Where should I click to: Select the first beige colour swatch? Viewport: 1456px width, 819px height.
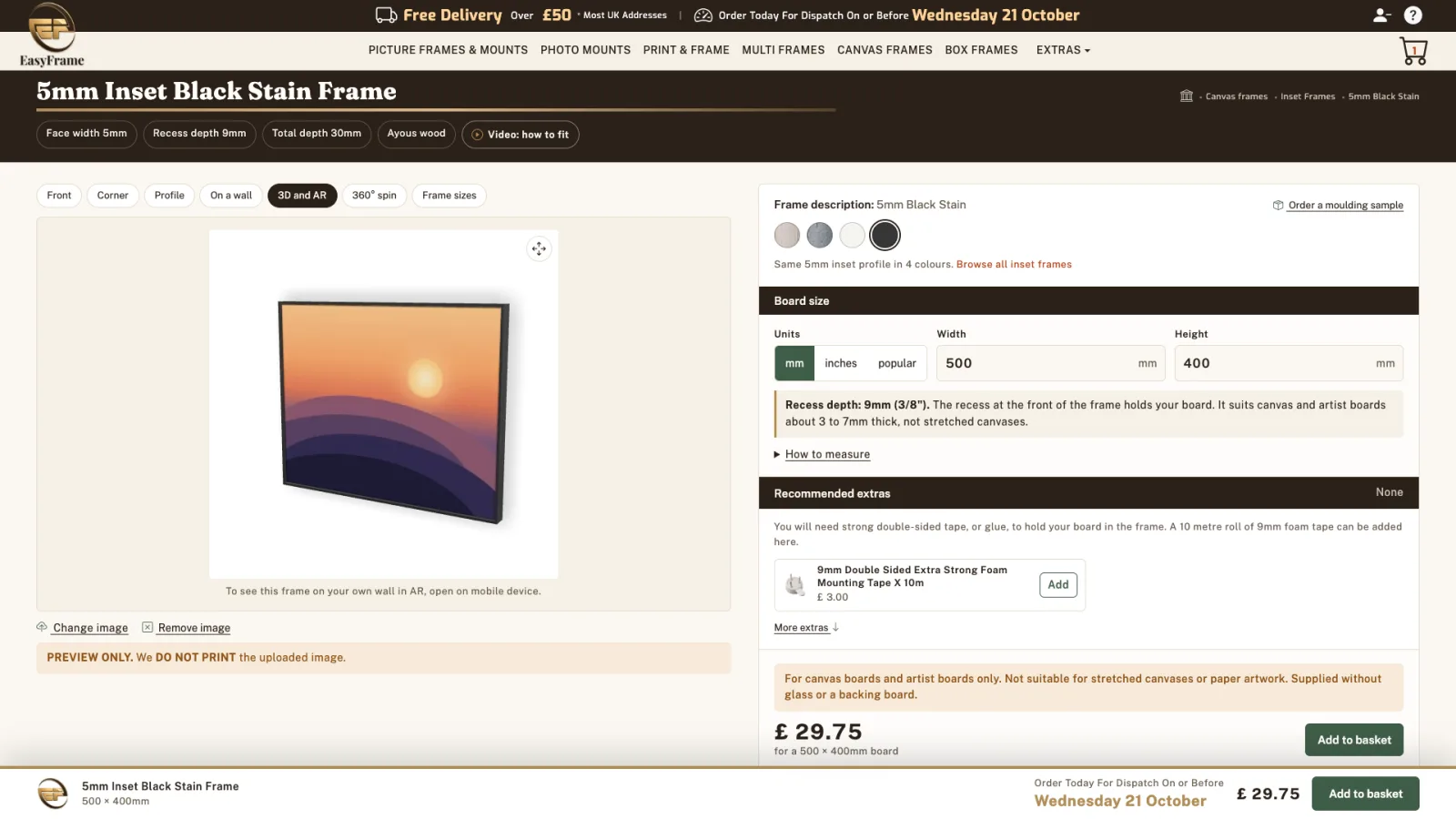[x=787, y=236]
